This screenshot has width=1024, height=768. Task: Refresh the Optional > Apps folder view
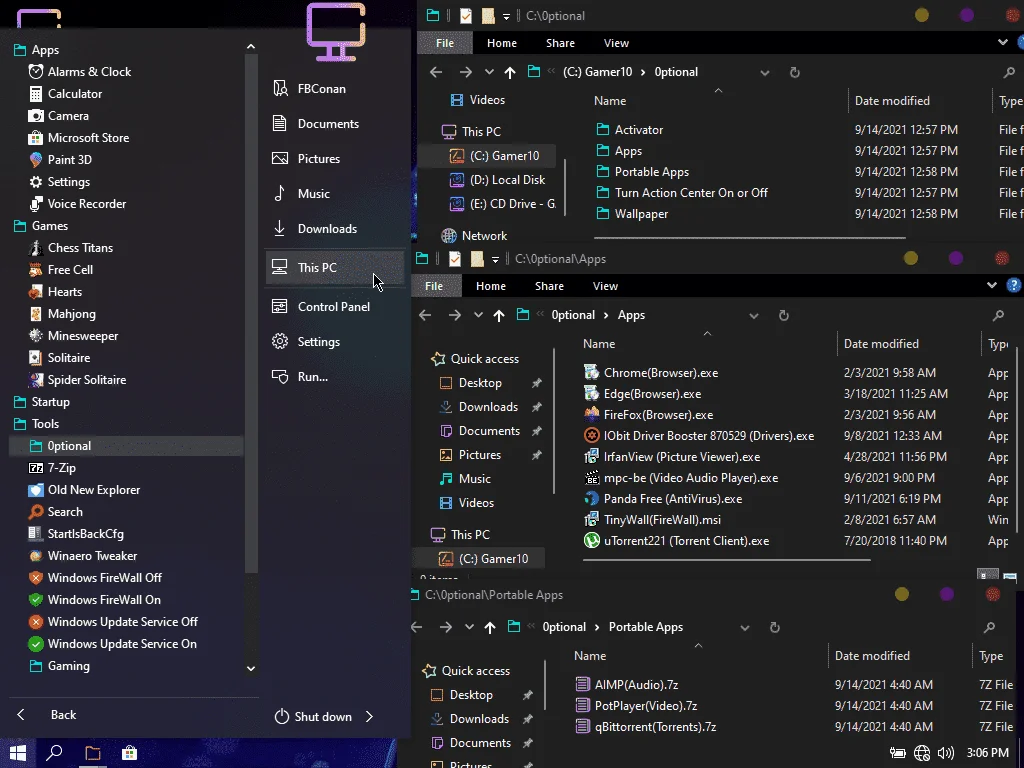pyautogui.click(x=784, y=315)
